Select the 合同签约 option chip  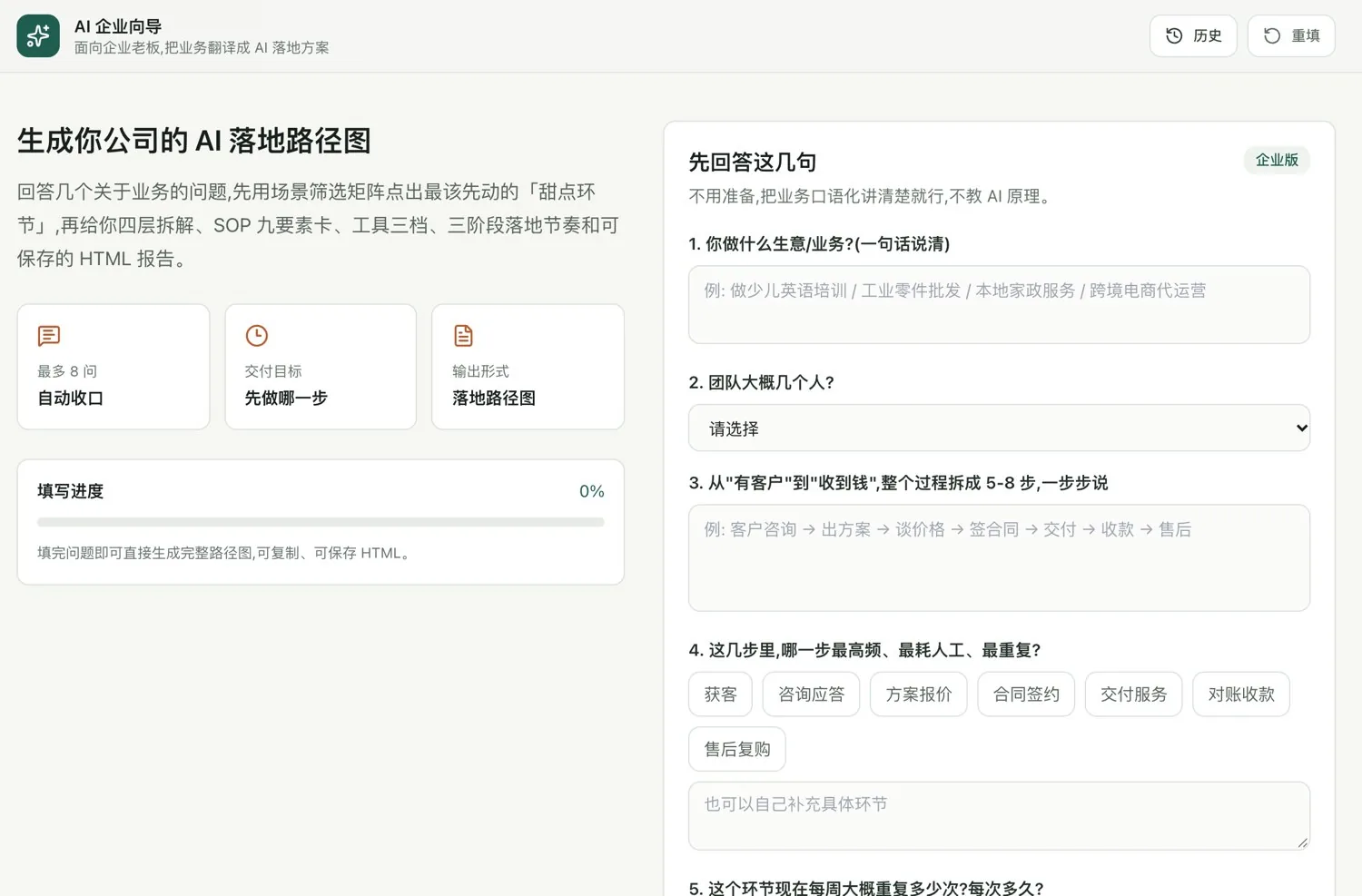(x=1026, y=694)
